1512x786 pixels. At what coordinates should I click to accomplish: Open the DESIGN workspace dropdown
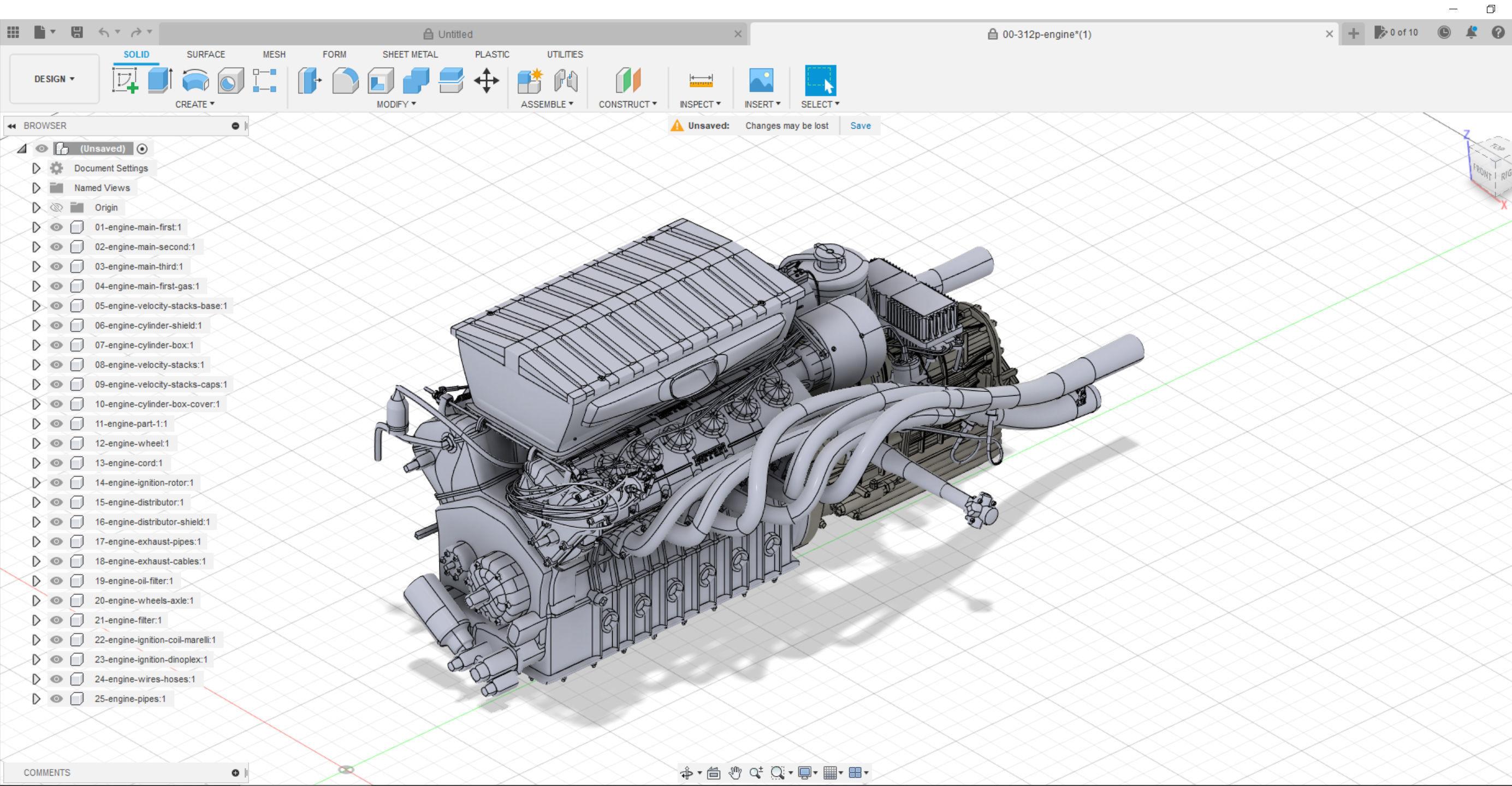54,79
